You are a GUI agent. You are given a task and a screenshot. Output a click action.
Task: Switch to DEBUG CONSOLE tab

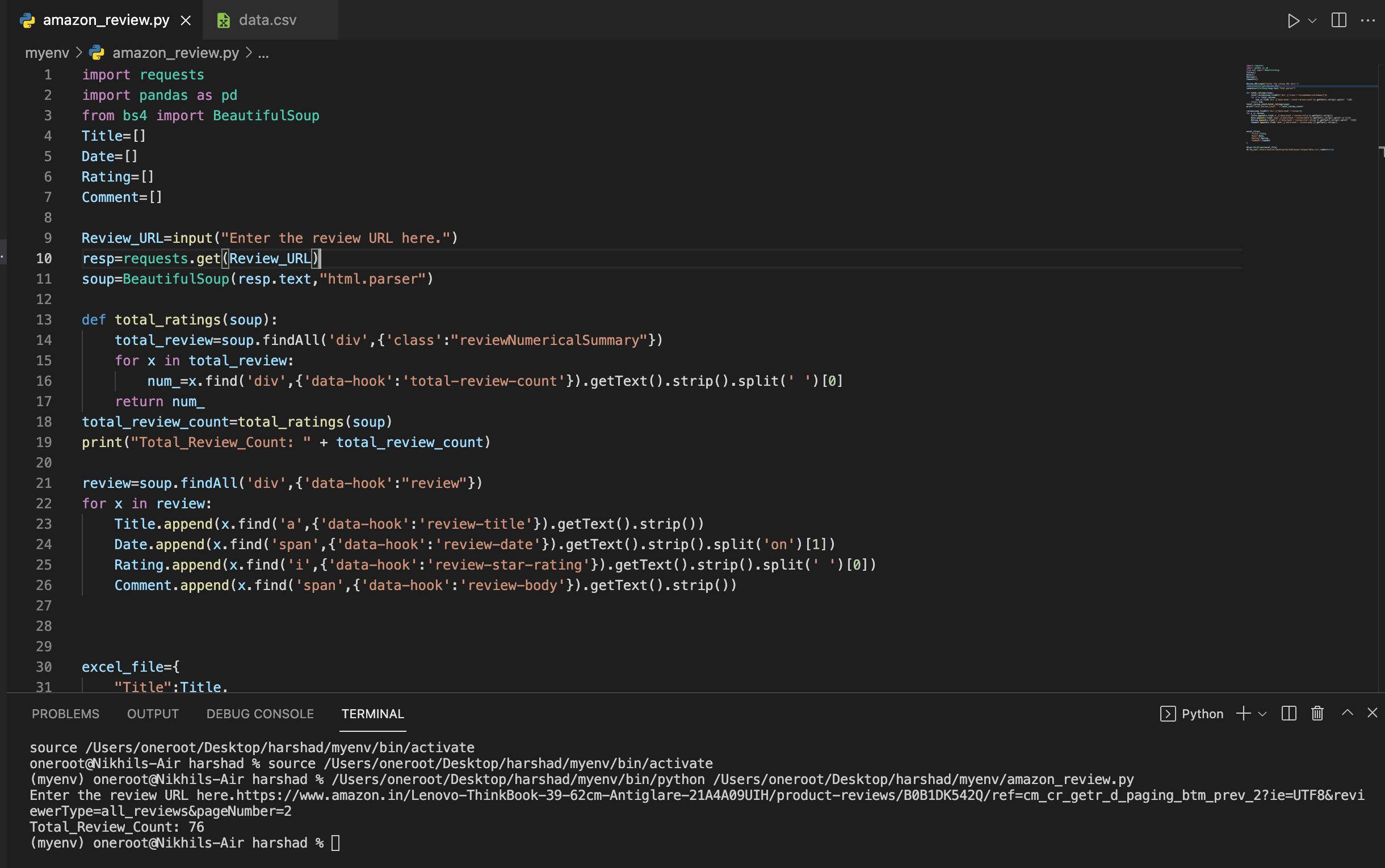260,714
